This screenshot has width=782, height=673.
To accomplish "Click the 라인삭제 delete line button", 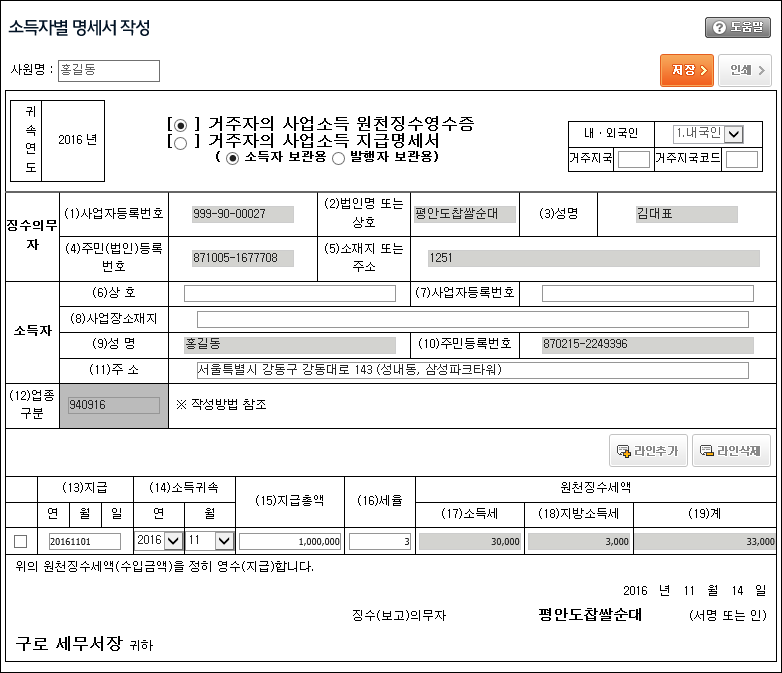I will click(x=731, y=450).
